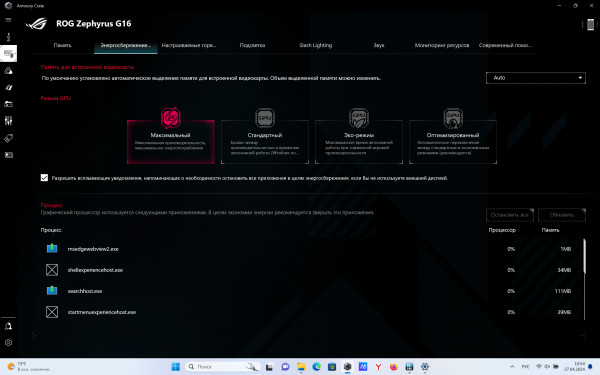Image resolution: width=600 pixels, height=375 pixels.
Task: Click the Процессор column header
Action: pos(502,230)
